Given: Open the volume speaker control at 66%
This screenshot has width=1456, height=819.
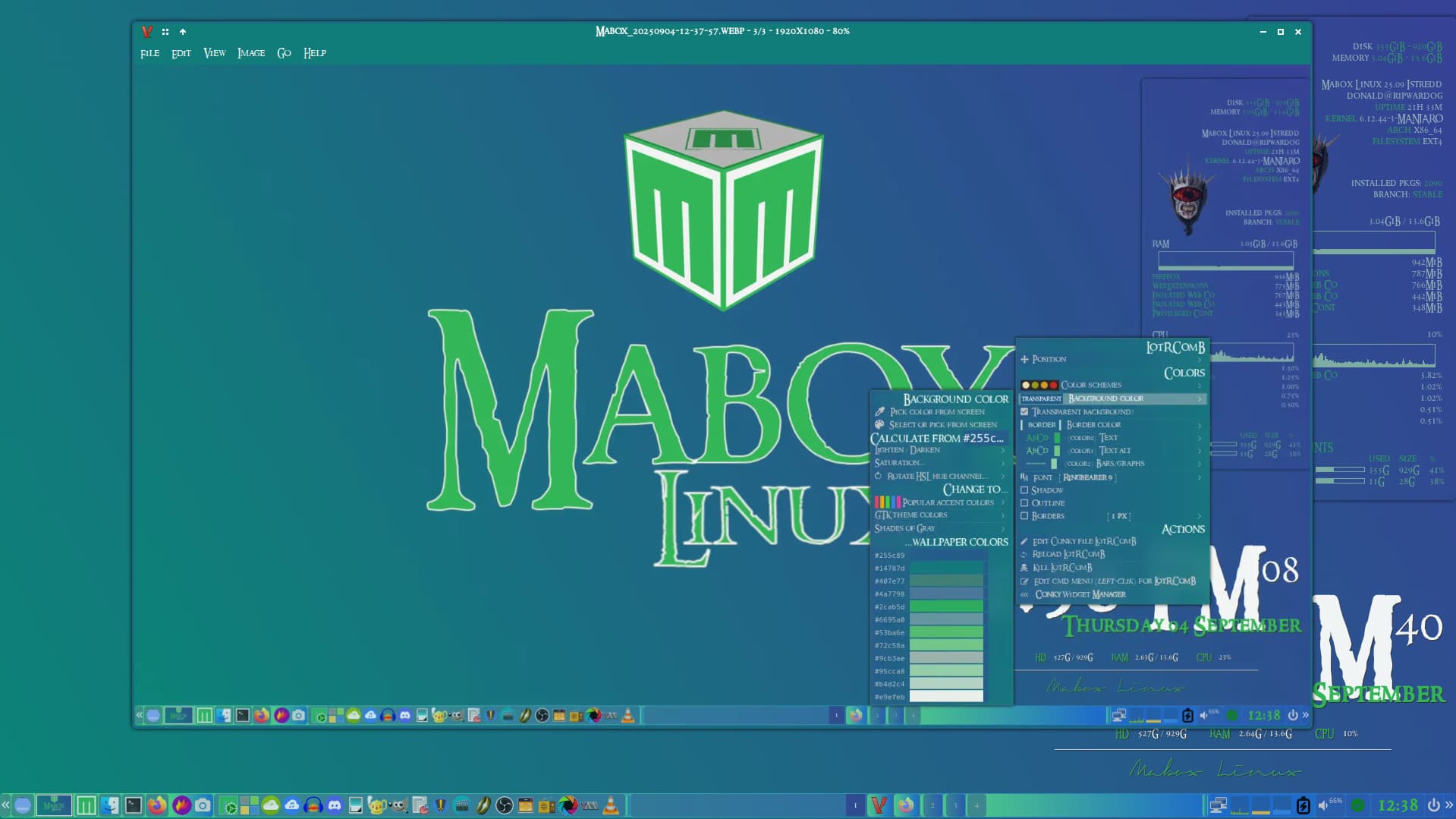Looking at the screenshot, I should (1330, 805).
